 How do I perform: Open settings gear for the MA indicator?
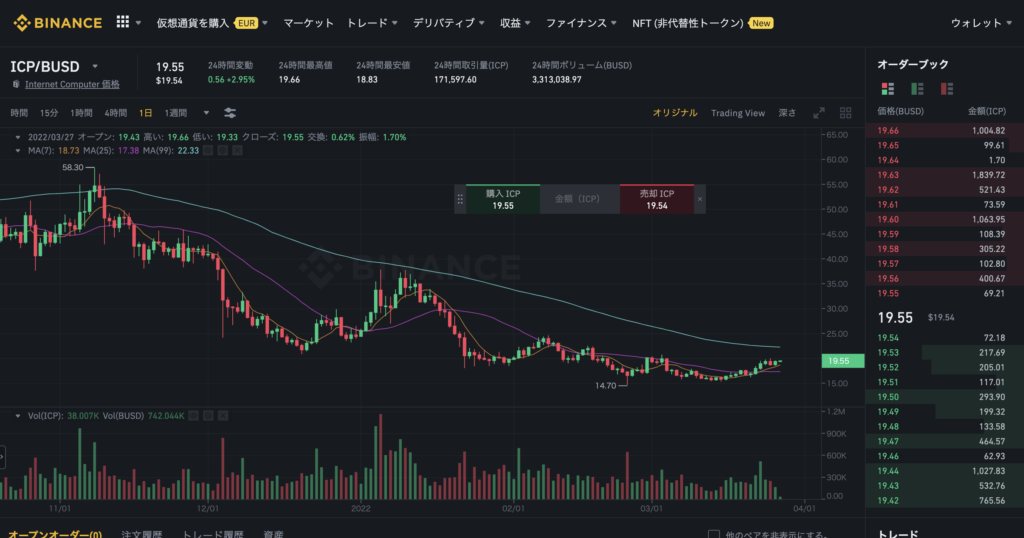pyautogui.click(x=223, y=150)
